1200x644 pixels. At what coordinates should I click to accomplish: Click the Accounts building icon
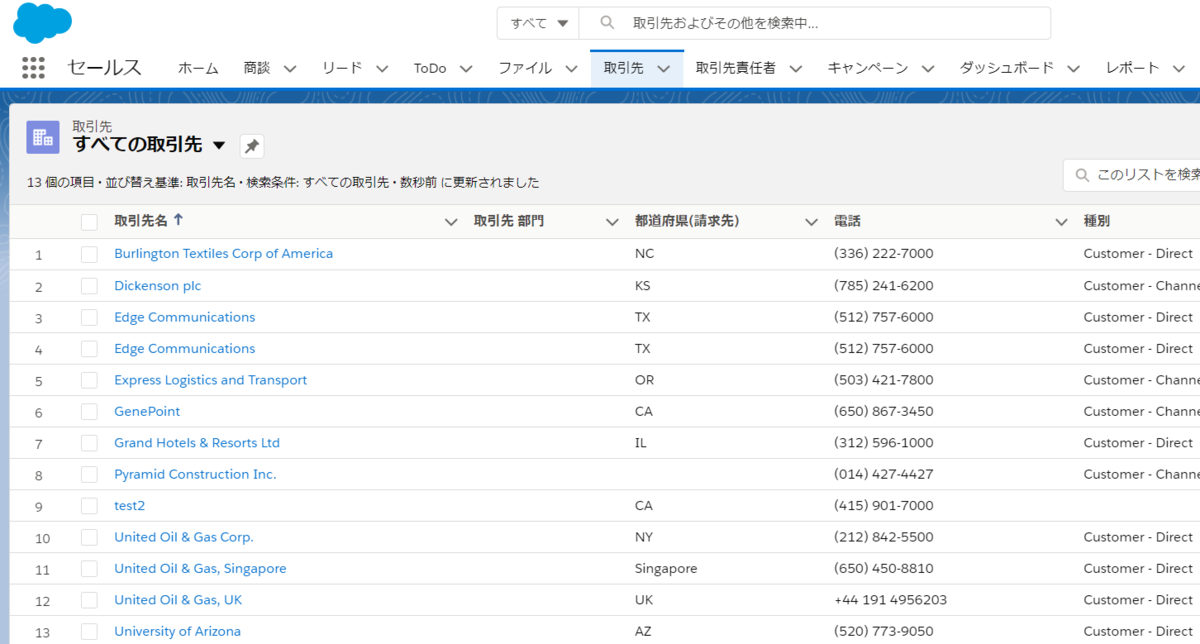pos(43,137)
